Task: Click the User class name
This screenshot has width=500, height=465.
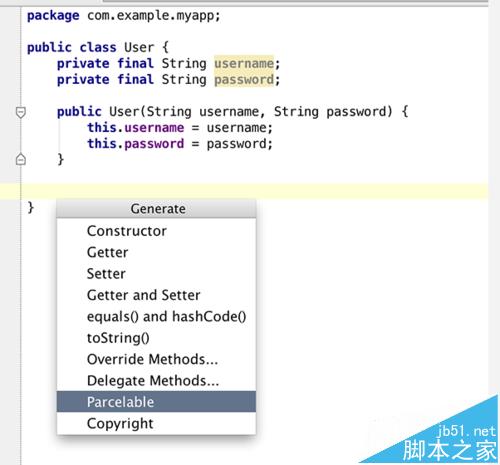Action: pos(139,47)
